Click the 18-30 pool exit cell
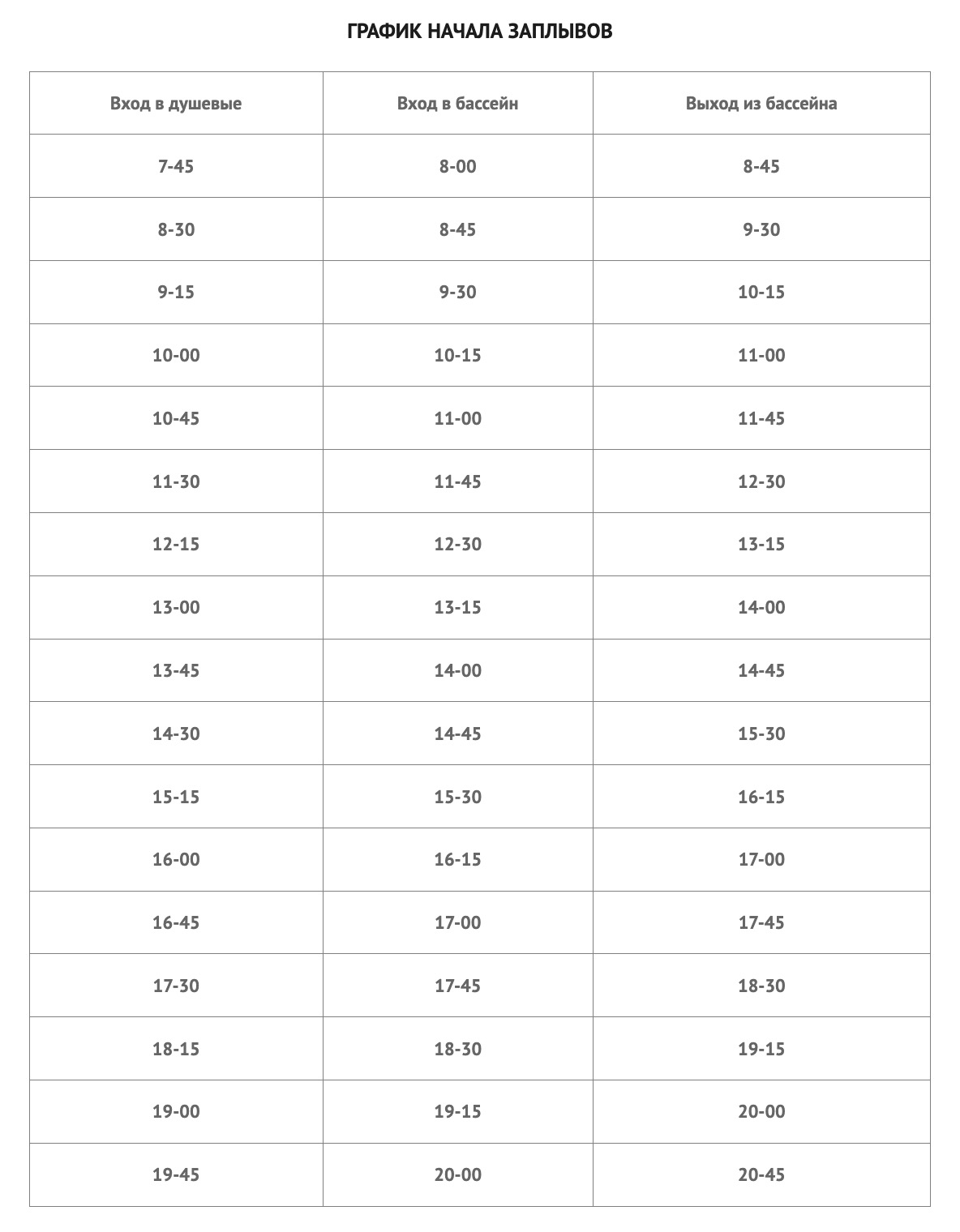Screen dimensions: 960x1232 (x=761, y=986)
